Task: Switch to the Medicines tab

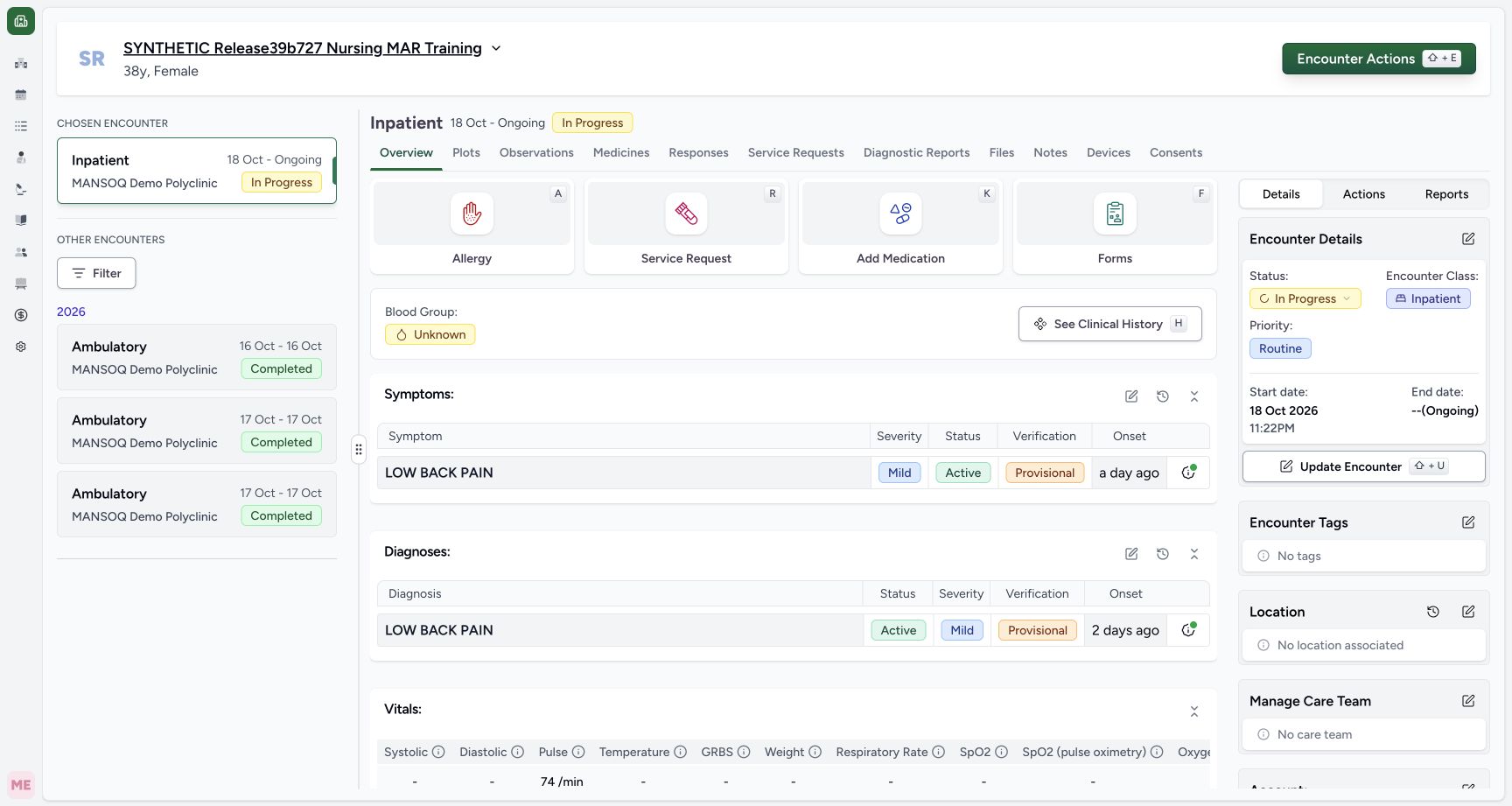Action: pyautogui.click(x=621, y=152)
